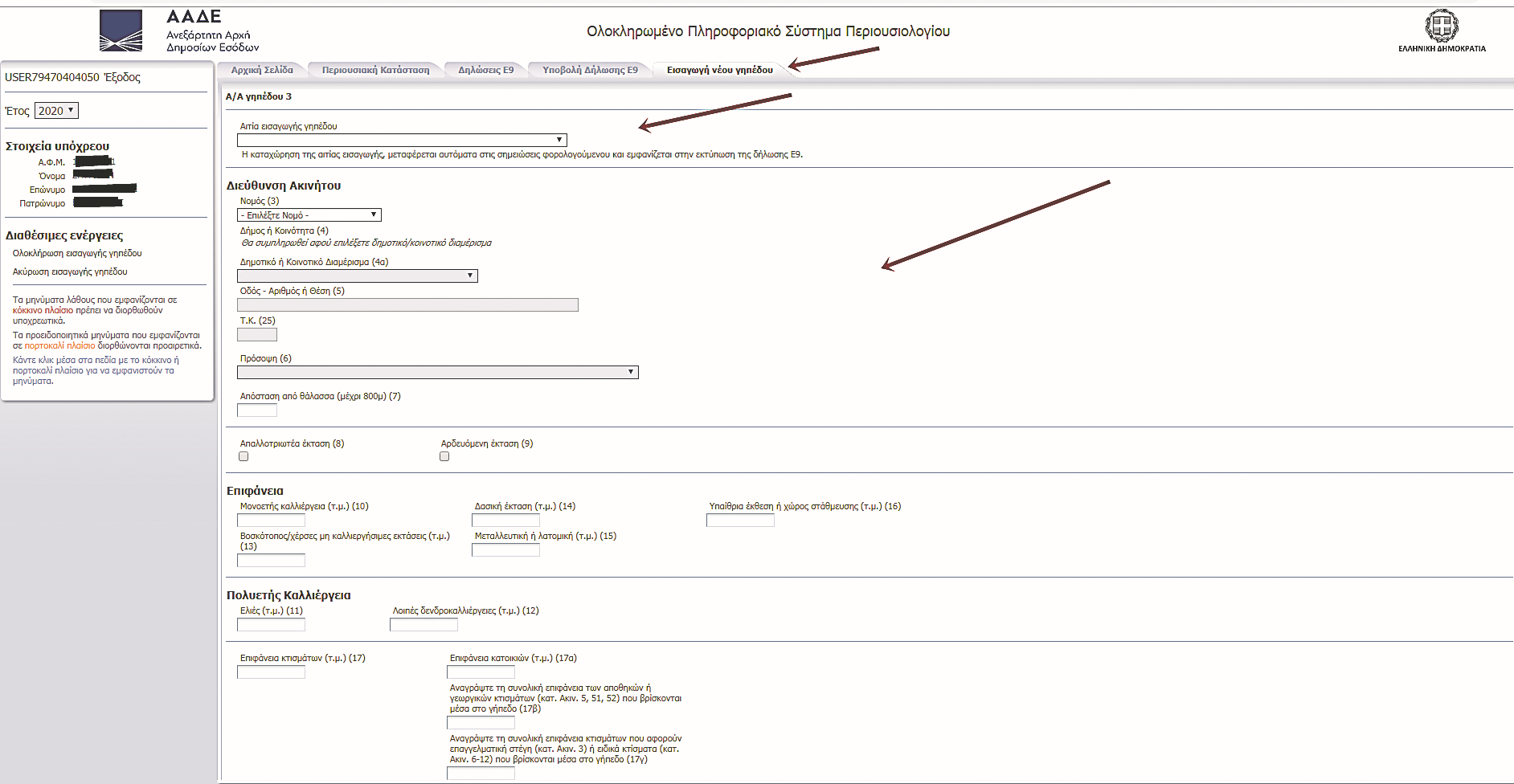The height and width of the screenshot is (784, 1514).
Task: Open the Επιλέξτε Νομό dropdown
Action: point(309,215)
